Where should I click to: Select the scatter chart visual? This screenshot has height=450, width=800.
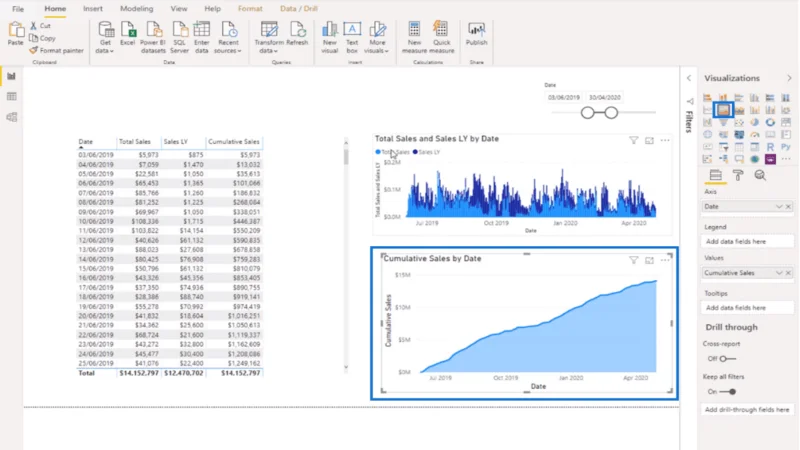(739, 122)
